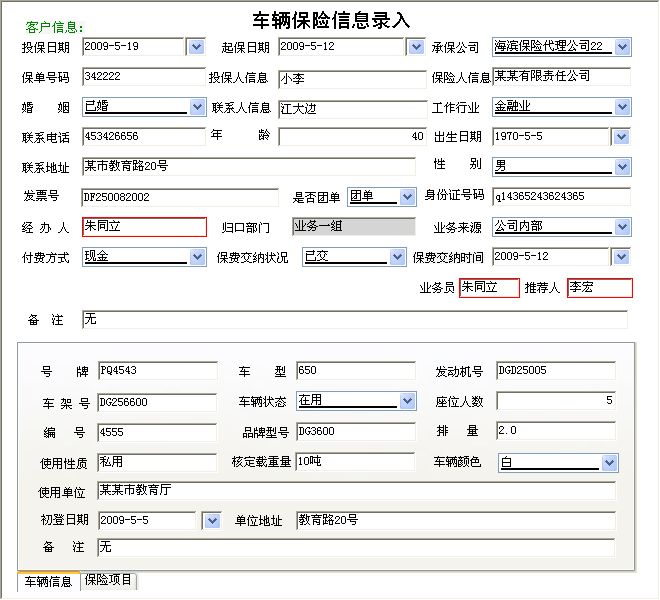The height and width of the screenshot is (600, 660).
Task: Open the 投保日期 date dropdown
Action: point(195,47)
